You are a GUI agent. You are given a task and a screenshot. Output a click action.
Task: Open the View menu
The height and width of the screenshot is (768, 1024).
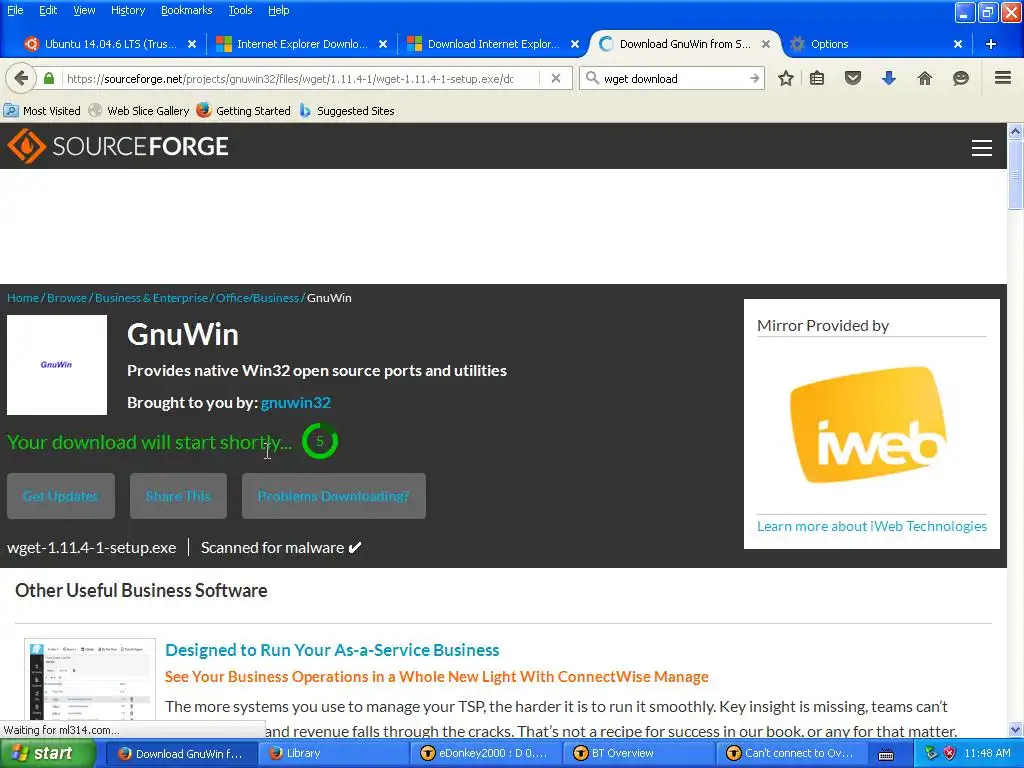coord(84,10)
